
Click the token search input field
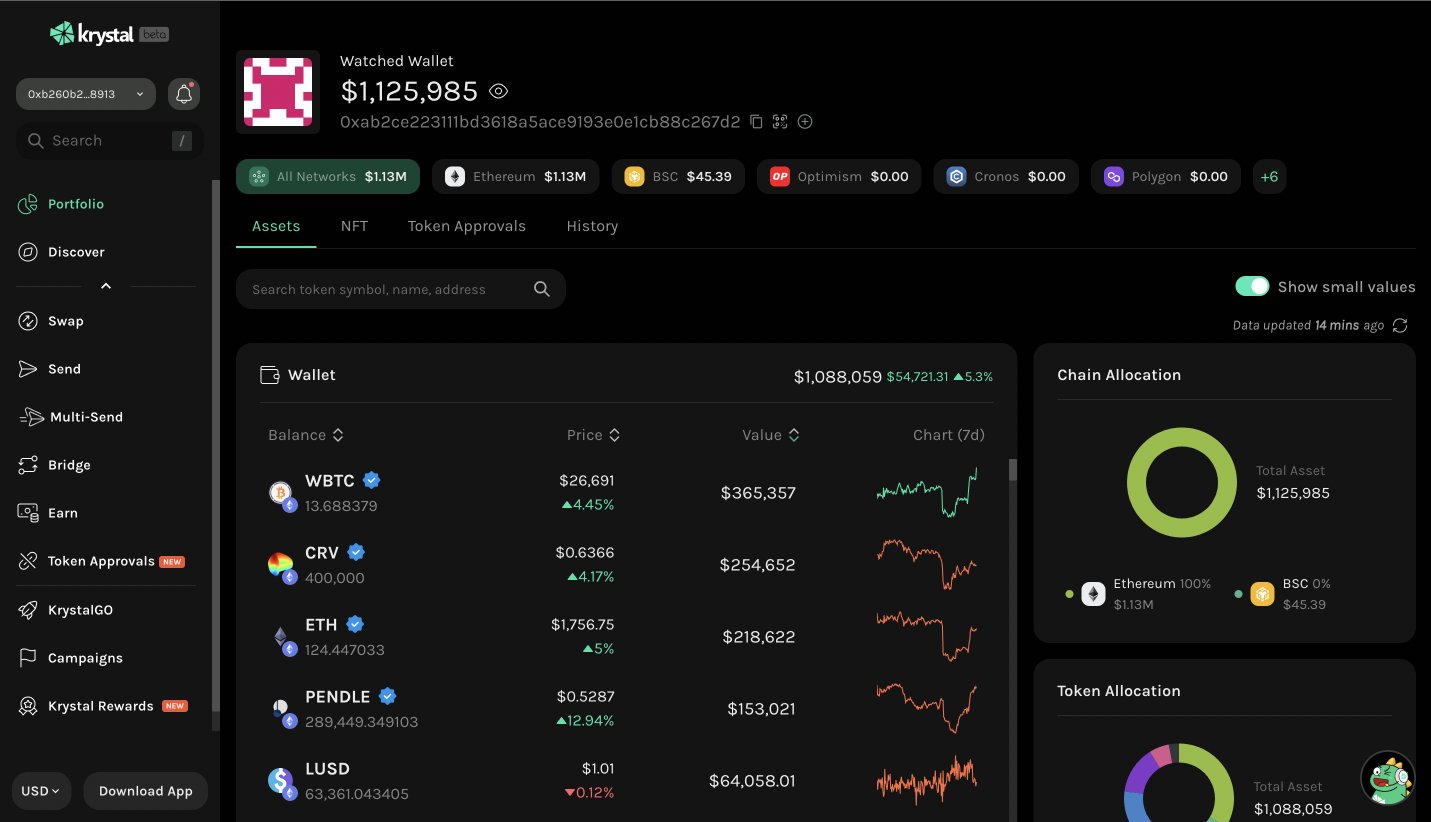point(401,289)
